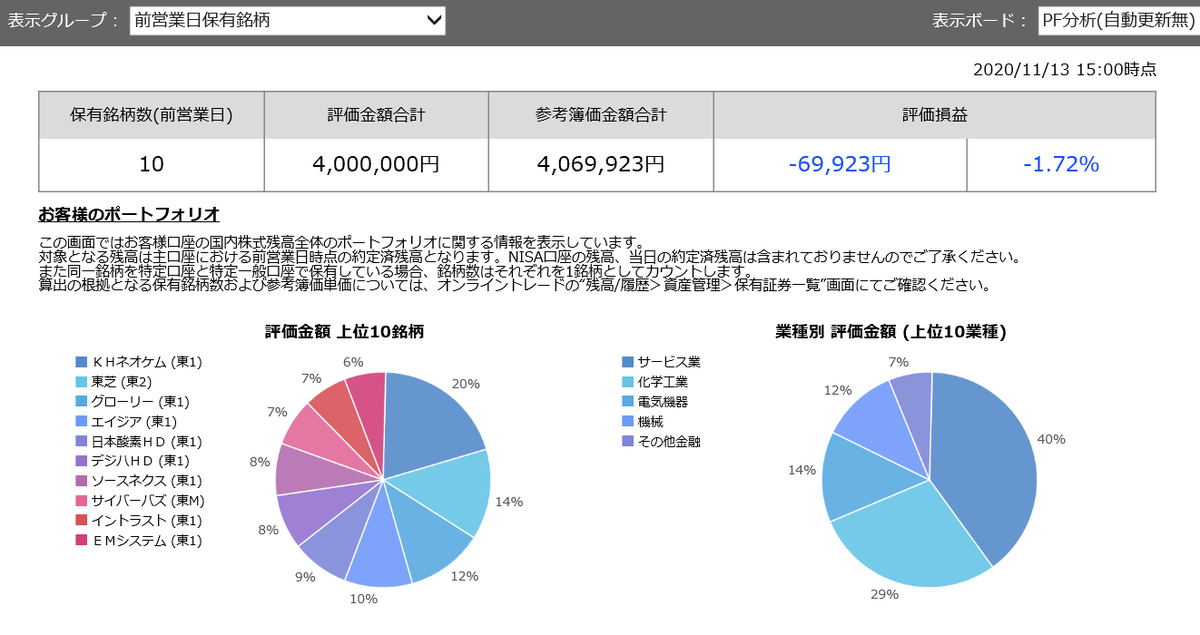The image size is (1200, 635).
Task: Select the 機械 legend label
Action: click(650, 422)
